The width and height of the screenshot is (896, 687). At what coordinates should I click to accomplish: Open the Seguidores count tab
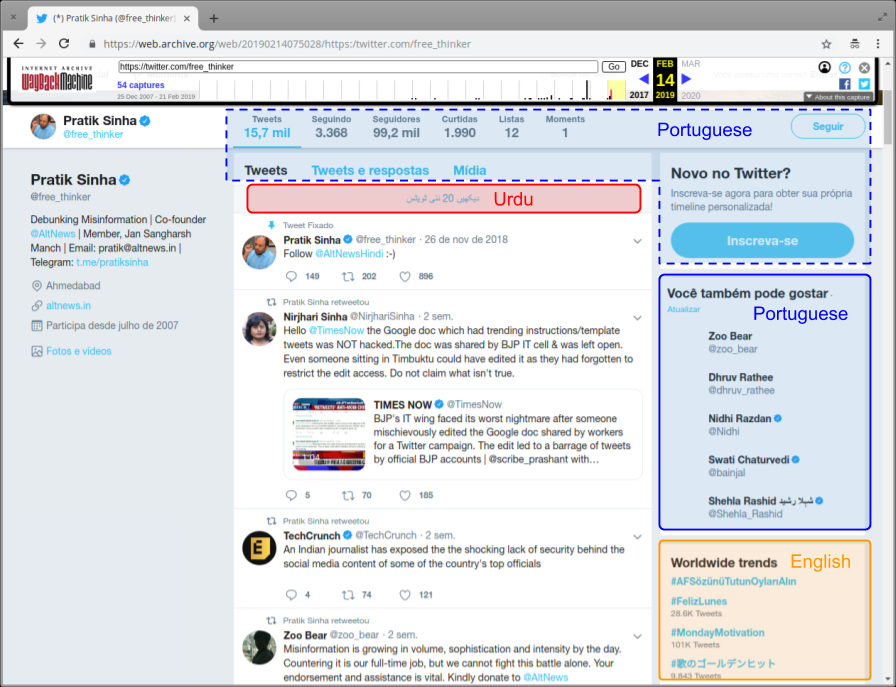[396, 127]
